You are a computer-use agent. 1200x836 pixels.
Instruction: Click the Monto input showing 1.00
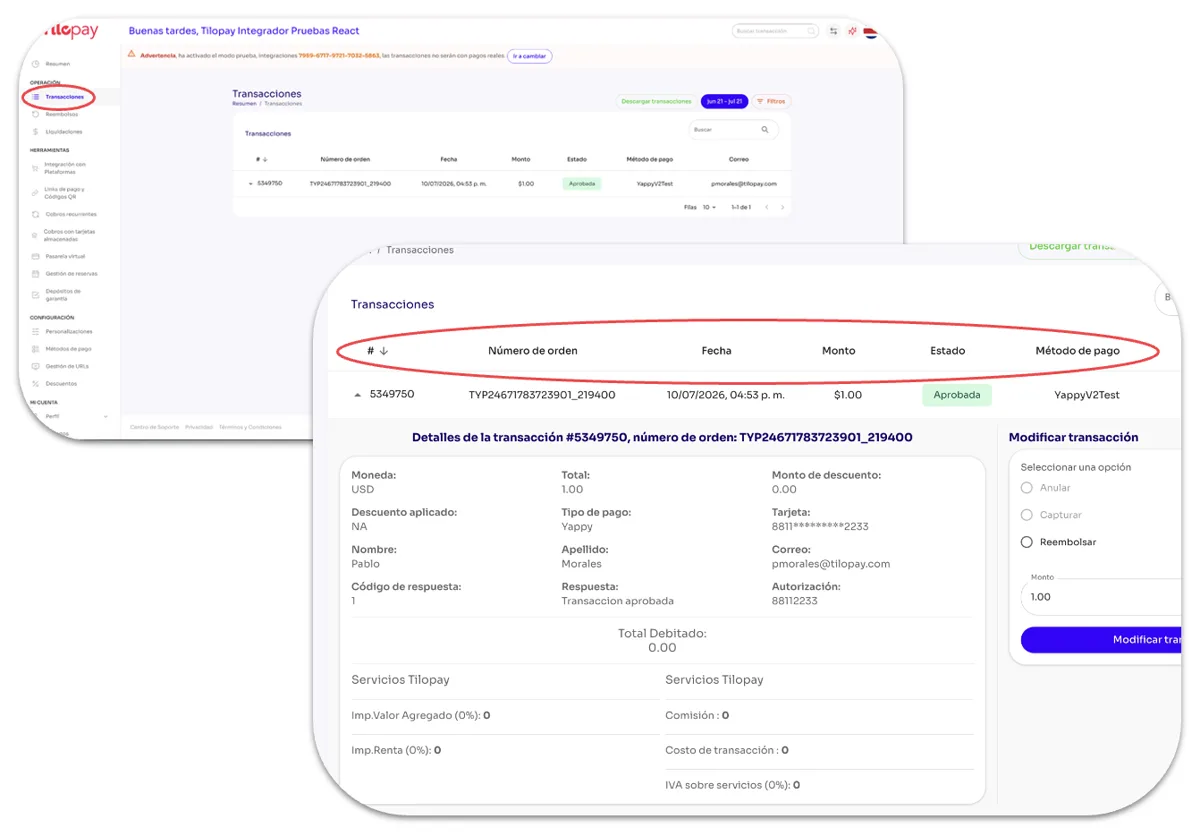pos(1100,597)
